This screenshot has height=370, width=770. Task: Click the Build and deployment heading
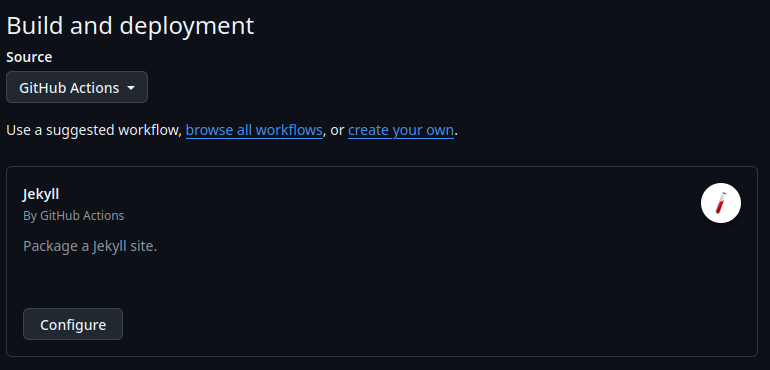click(x=130, y=26)
